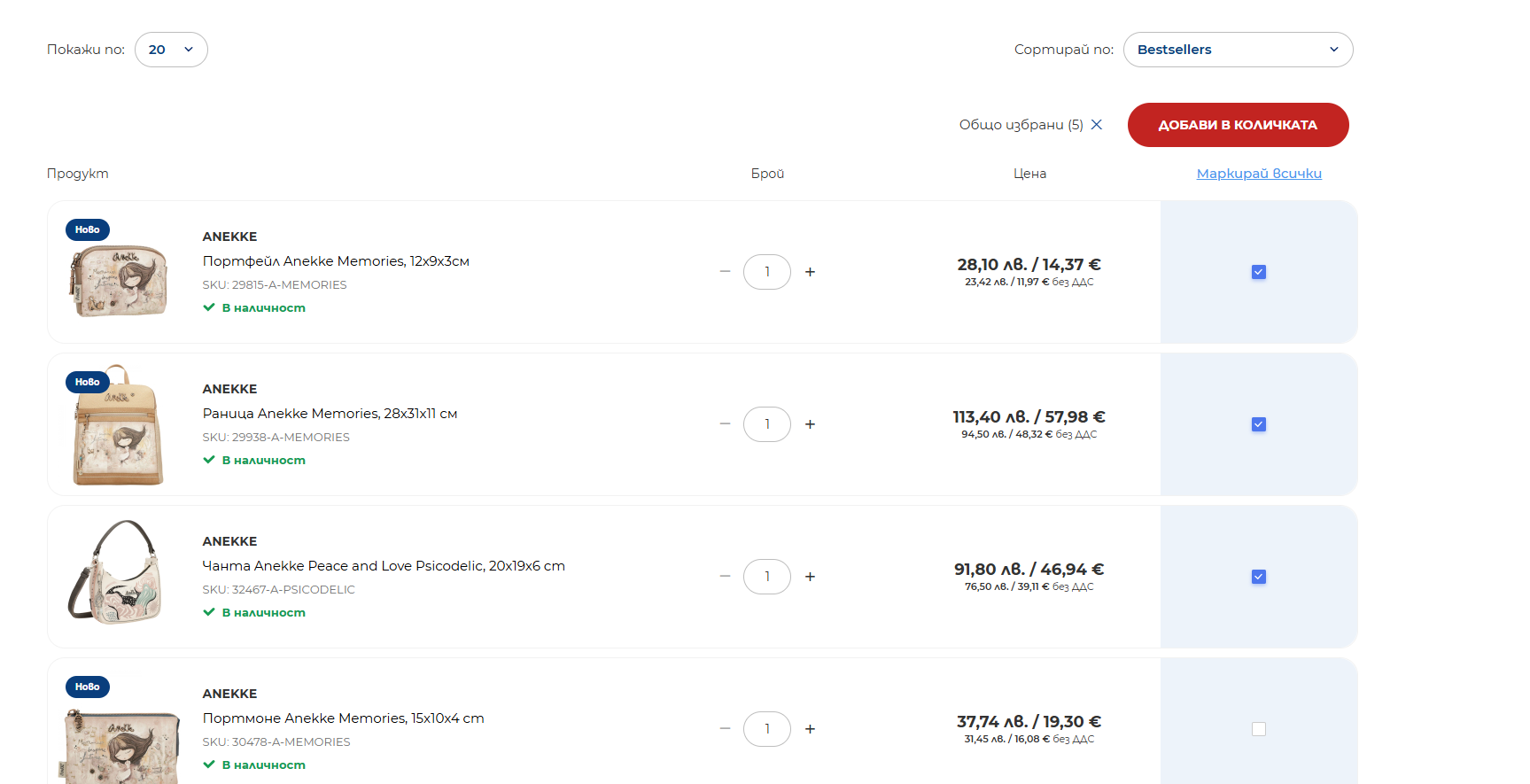Increase quantity for Чанта Anekke Peace and Love
The image size is (1530, 784).
coord(810,577)
